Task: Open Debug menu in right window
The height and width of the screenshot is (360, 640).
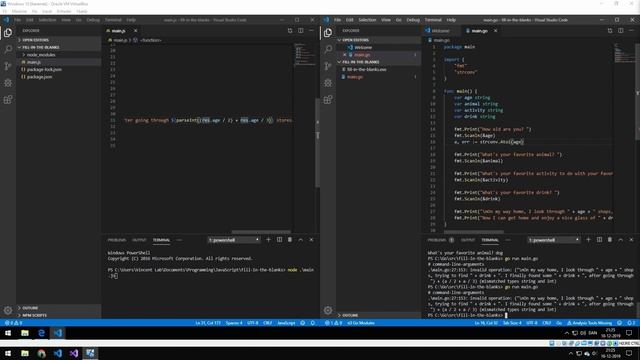Action: 413,20
